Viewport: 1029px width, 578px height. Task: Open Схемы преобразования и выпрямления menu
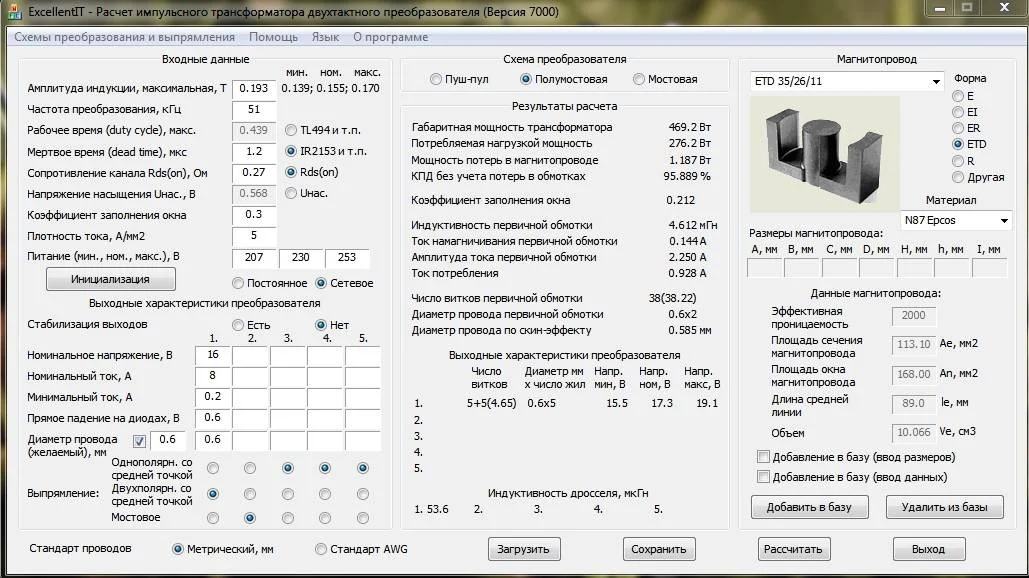(x=124, y=37)
